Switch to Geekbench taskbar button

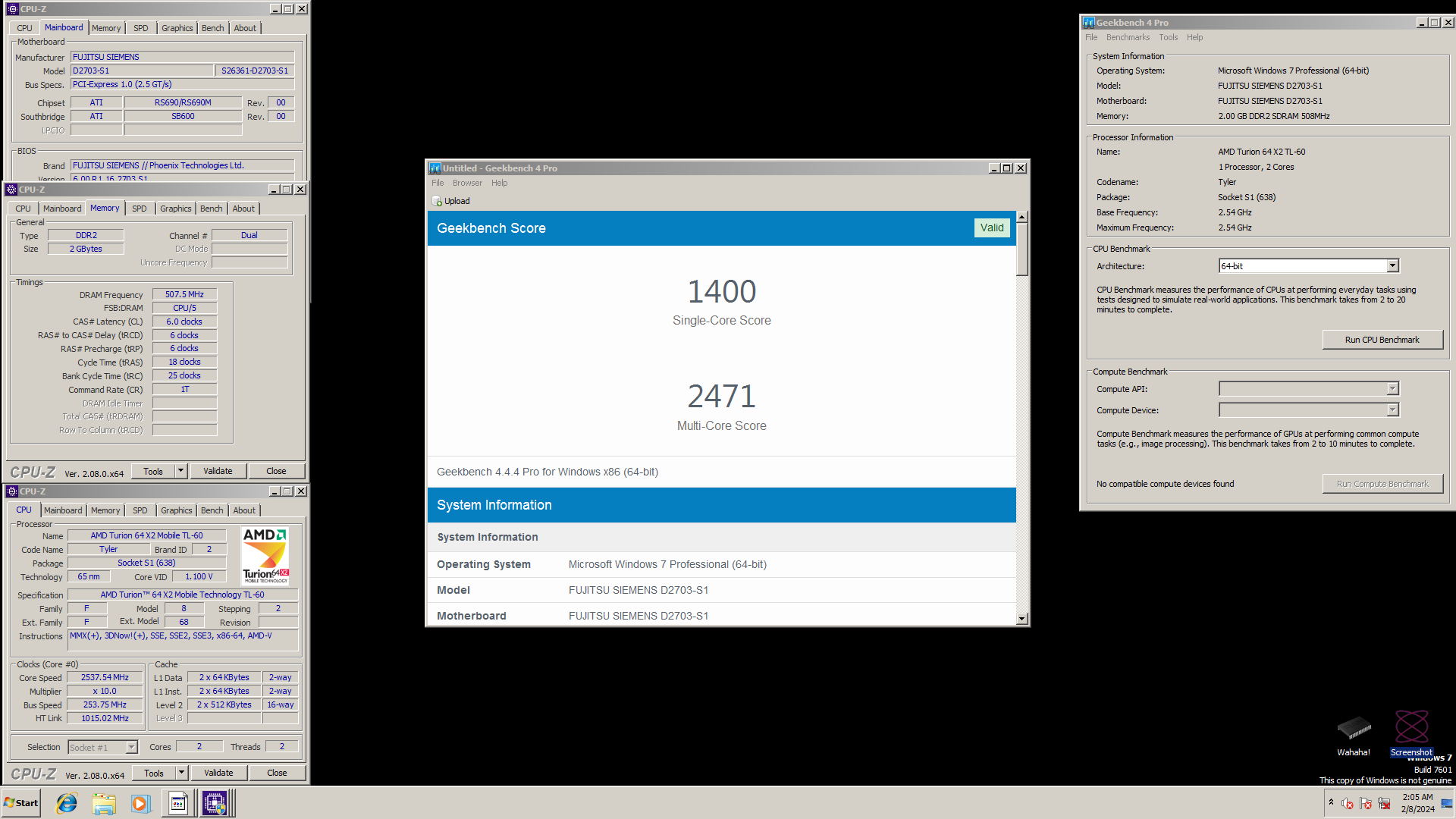pyautogui.click(x=178, y=803)
